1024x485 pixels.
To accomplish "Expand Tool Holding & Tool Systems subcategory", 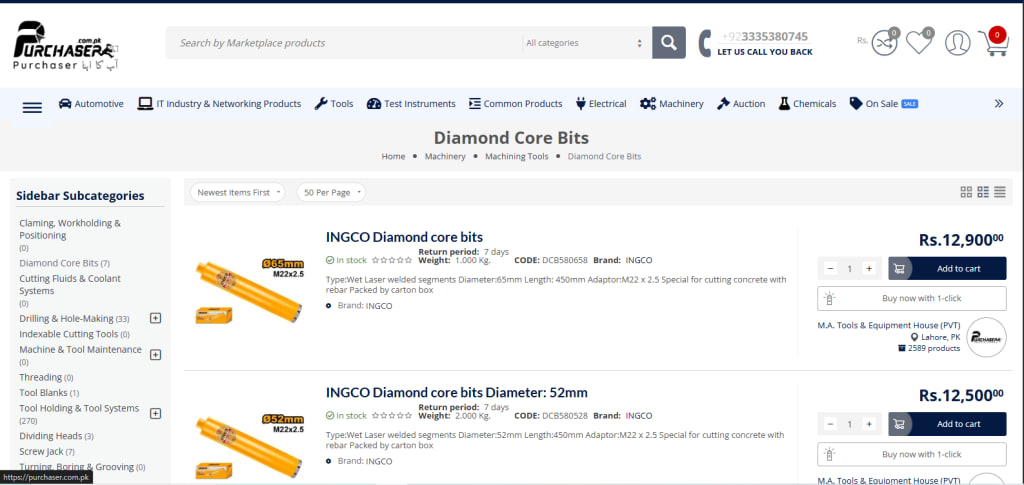I will coord(155,413).
